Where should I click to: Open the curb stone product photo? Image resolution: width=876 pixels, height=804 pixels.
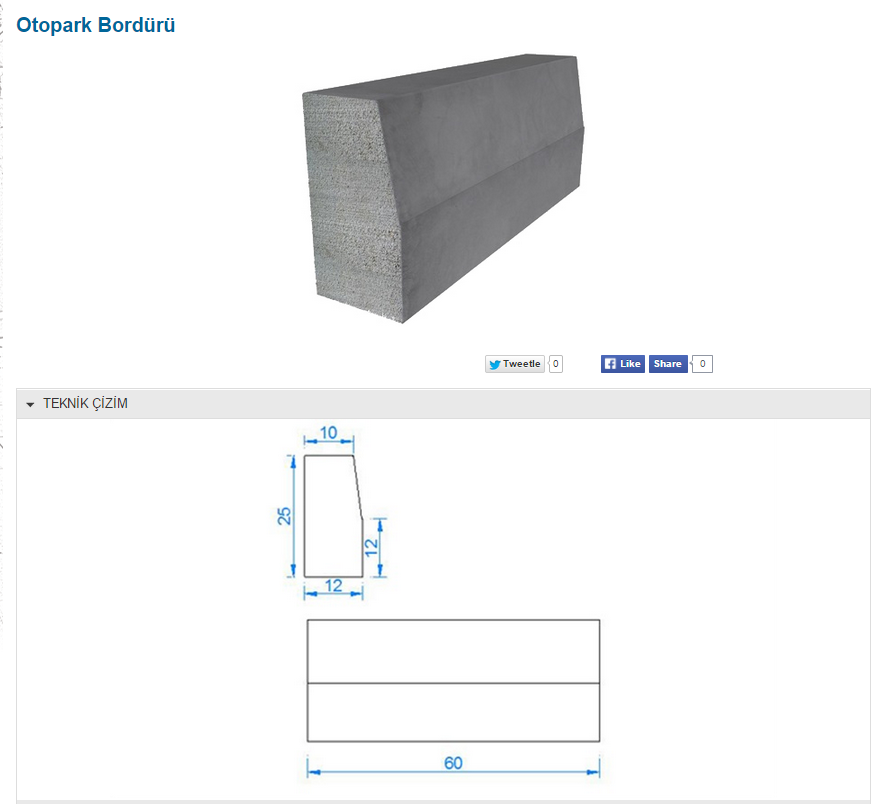(443, 188)
